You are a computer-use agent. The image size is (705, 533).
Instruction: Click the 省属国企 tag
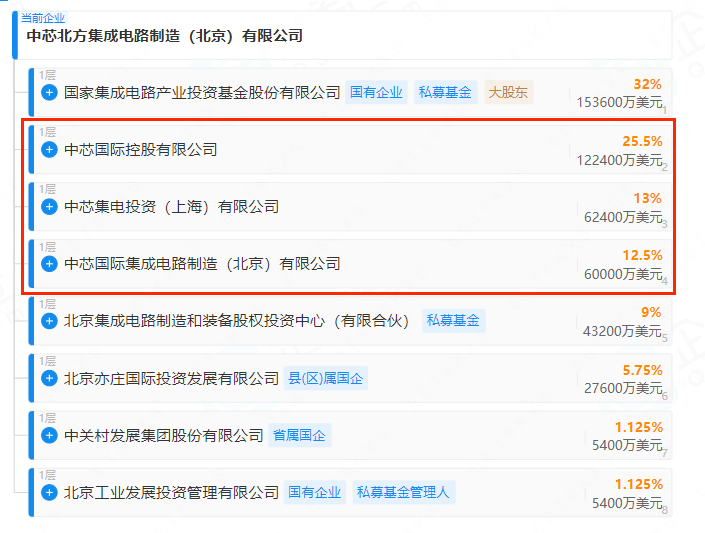(x=300, y=435)
